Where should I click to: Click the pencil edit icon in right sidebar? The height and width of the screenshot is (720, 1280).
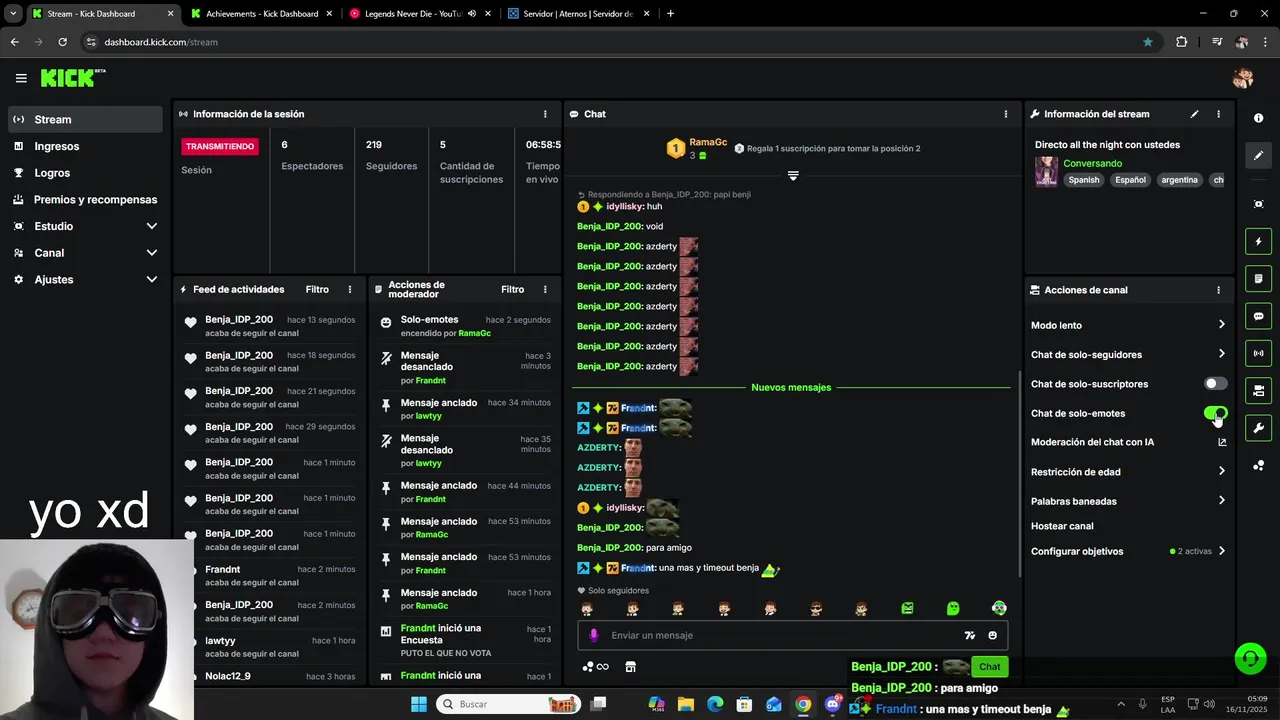click(x=1258, y=155)
